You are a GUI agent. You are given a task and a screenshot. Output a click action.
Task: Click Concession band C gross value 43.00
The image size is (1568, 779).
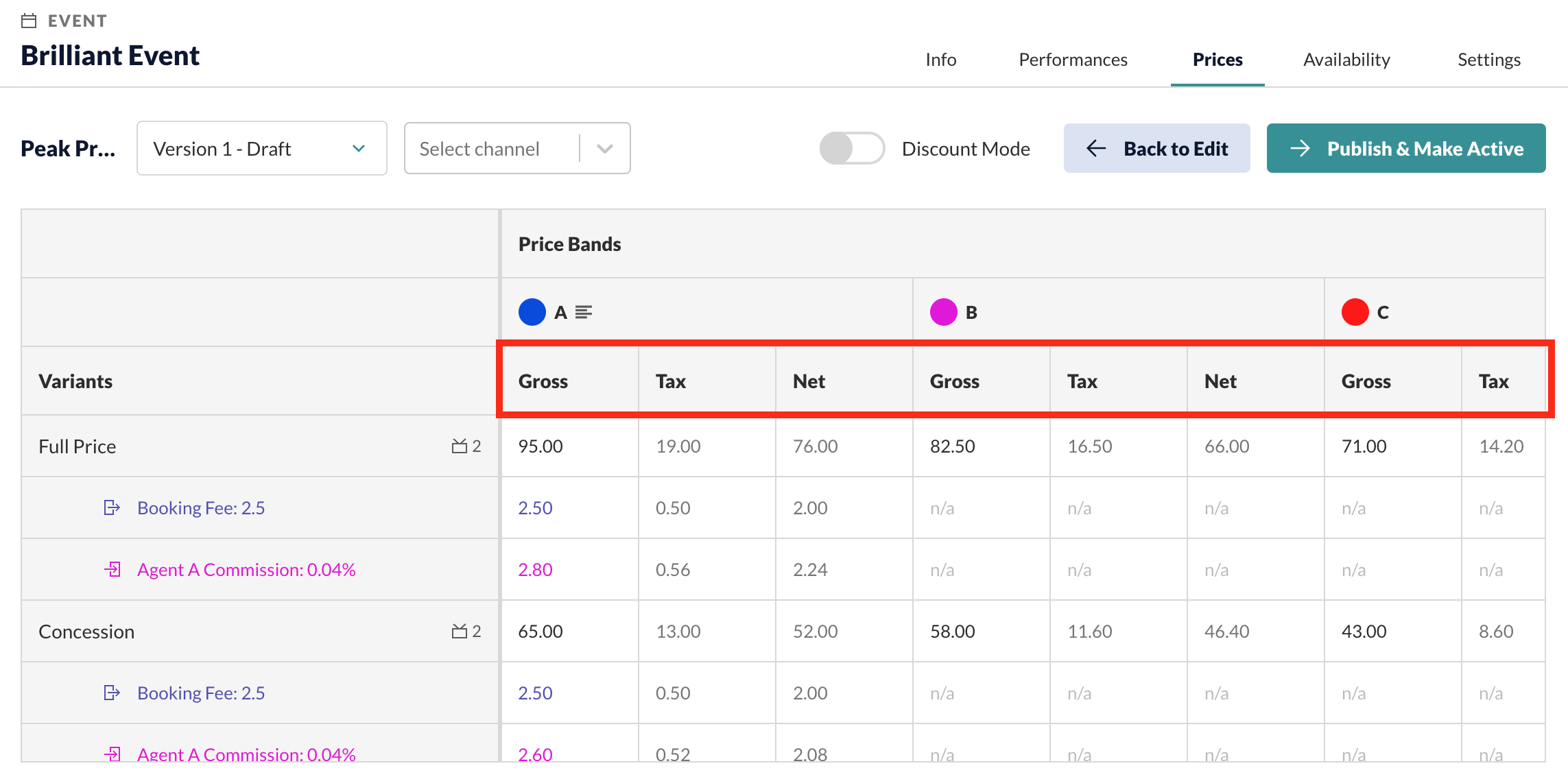point(1364,632)
